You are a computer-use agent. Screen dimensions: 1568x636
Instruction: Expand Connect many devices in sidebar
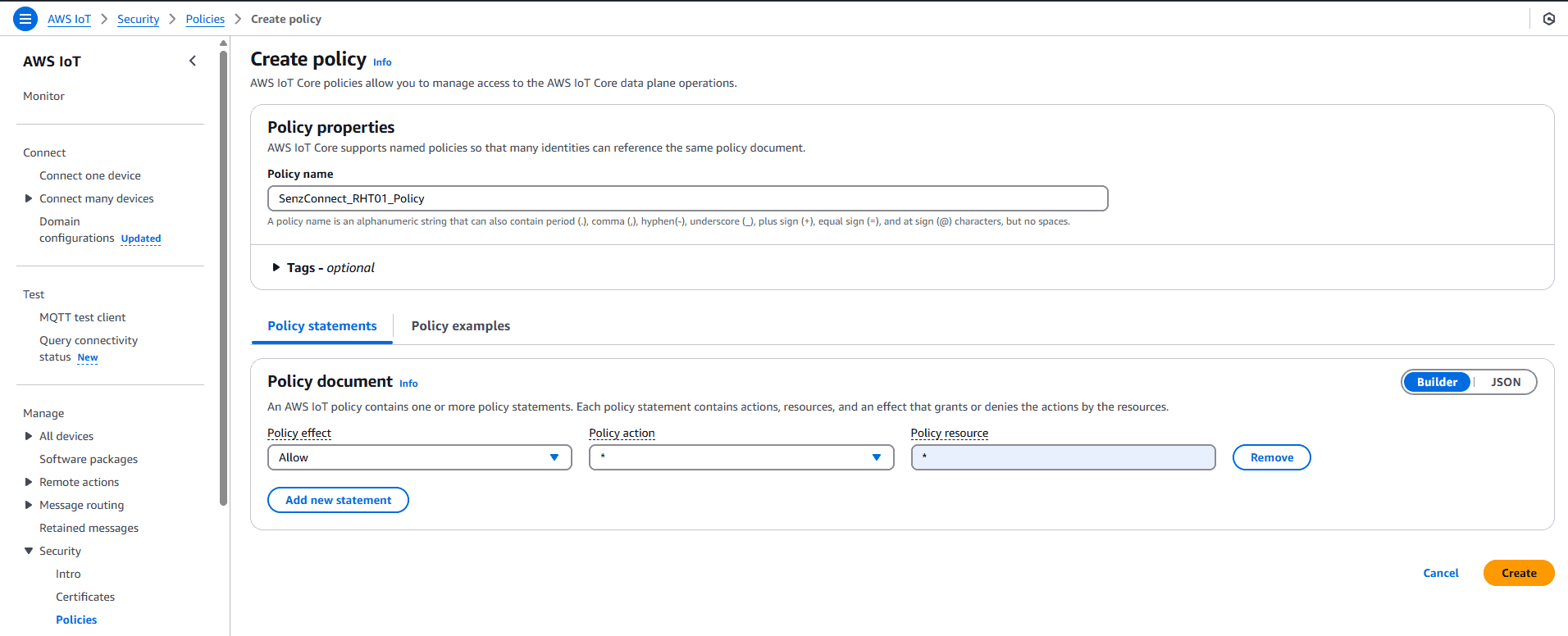[29, 198]
